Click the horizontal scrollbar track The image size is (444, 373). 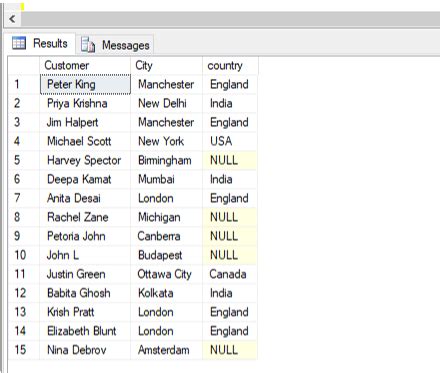click(230, 19)
